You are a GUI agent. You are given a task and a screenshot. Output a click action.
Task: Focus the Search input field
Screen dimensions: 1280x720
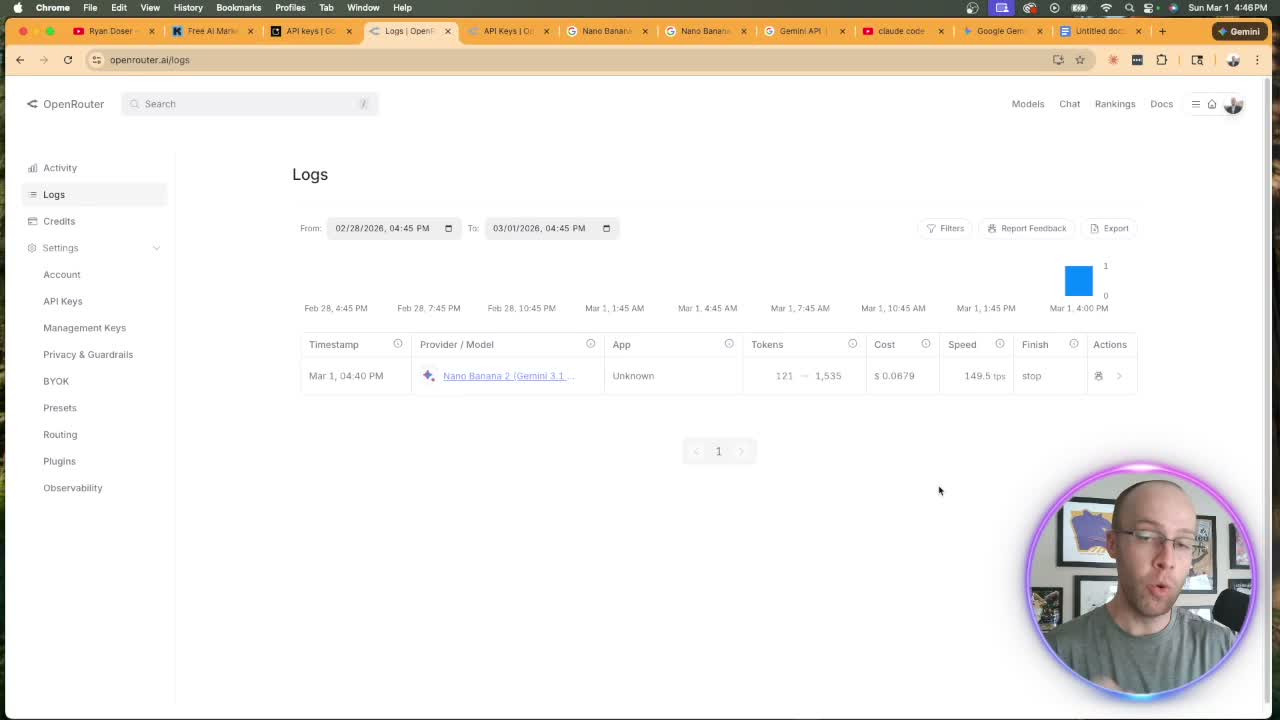(250, 104)
